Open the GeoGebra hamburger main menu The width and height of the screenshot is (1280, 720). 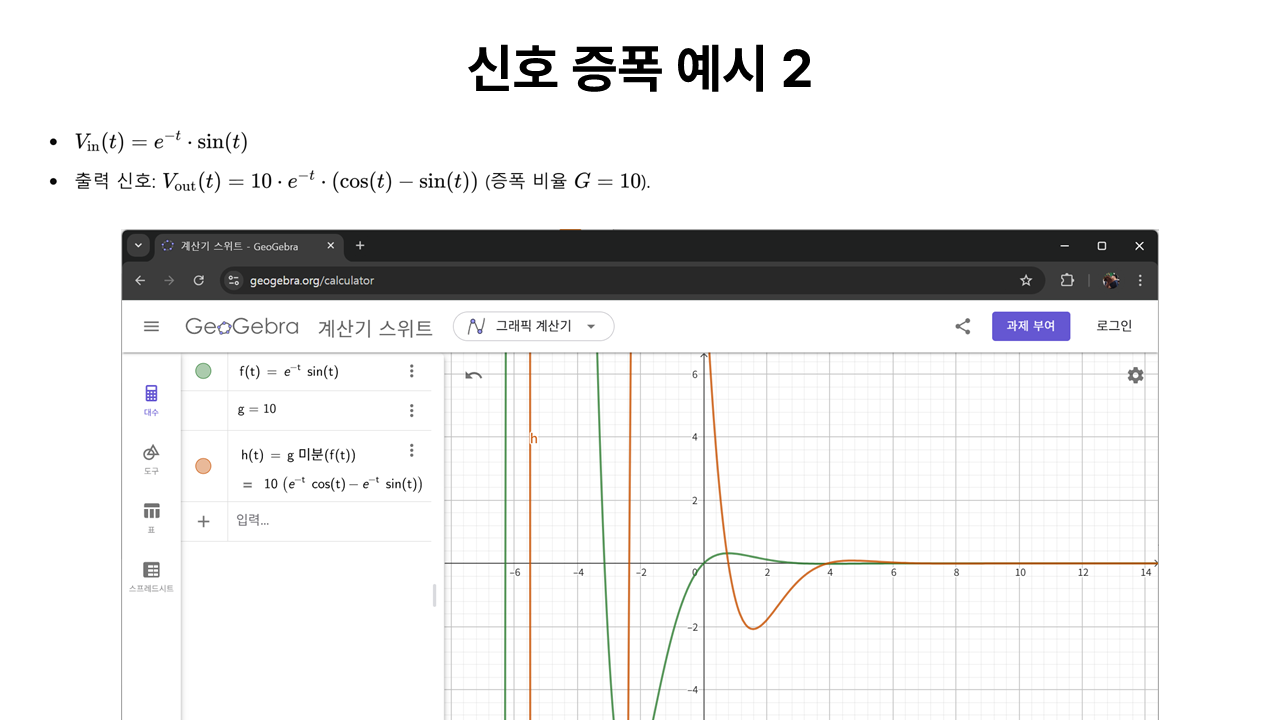[151, 326]
